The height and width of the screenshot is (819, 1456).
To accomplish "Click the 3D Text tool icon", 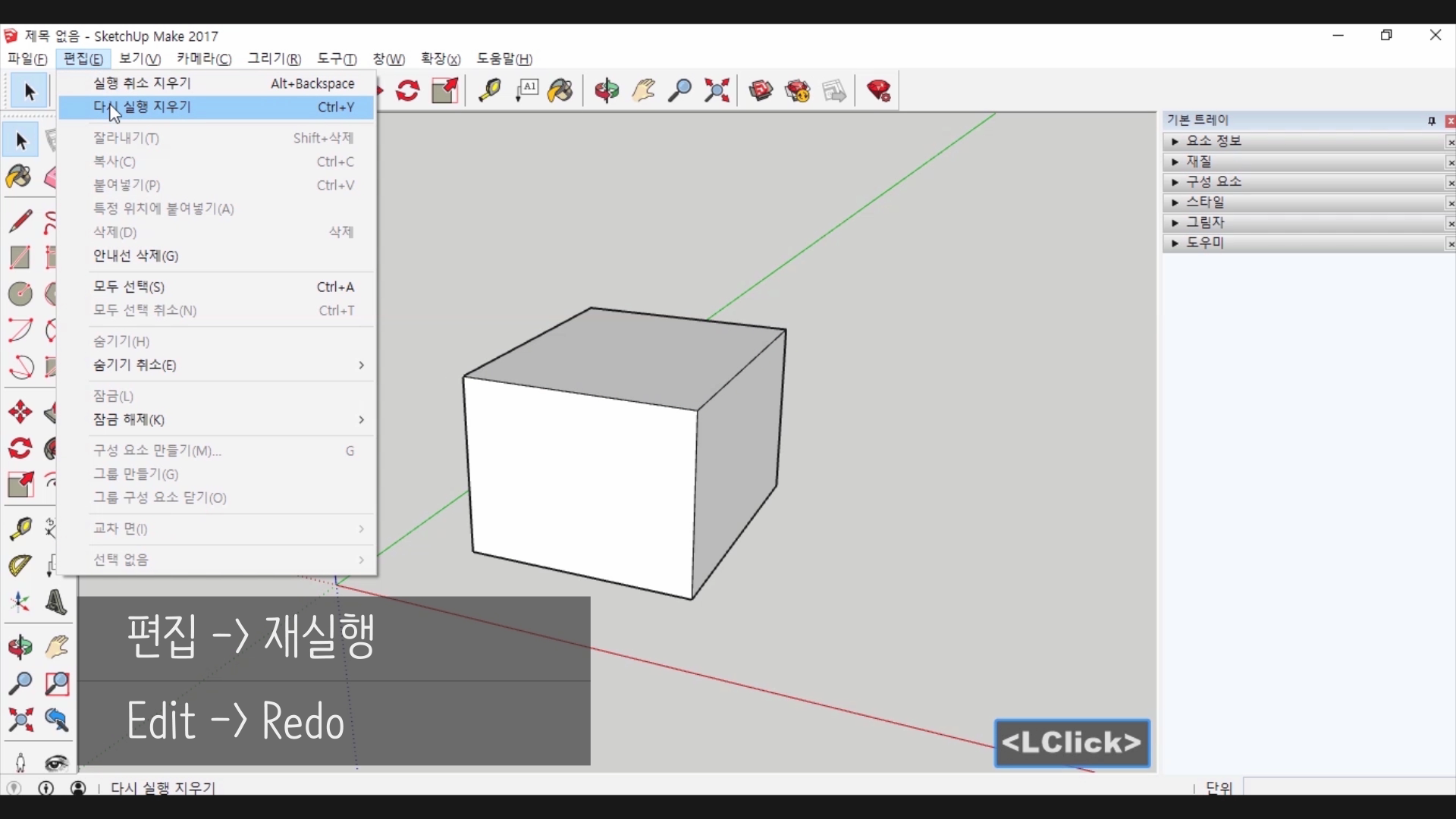I will click(56, 603).
